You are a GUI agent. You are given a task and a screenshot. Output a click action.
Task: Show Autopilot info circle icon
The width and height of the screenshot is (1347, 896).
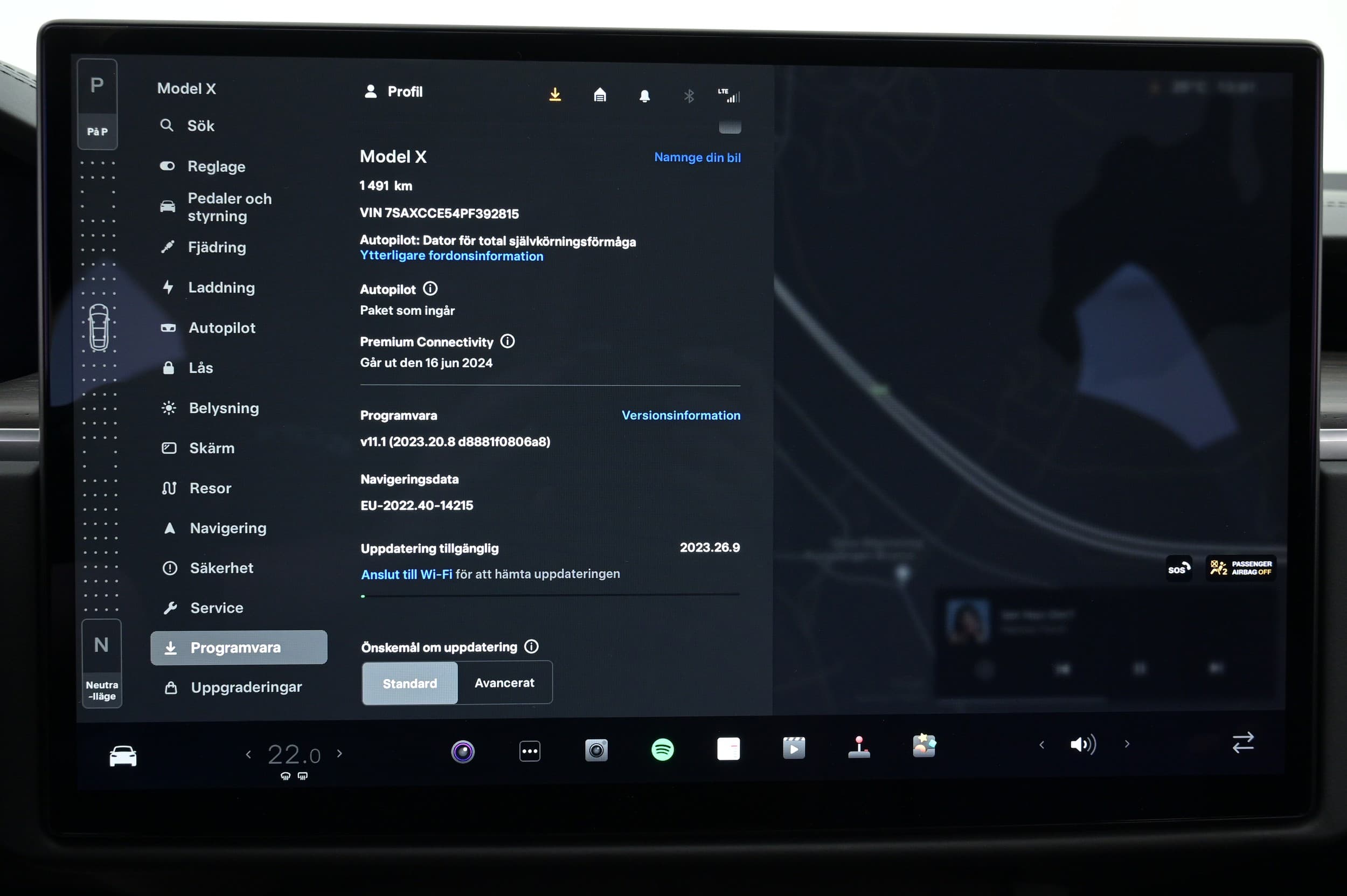click(x=431, y=289)
